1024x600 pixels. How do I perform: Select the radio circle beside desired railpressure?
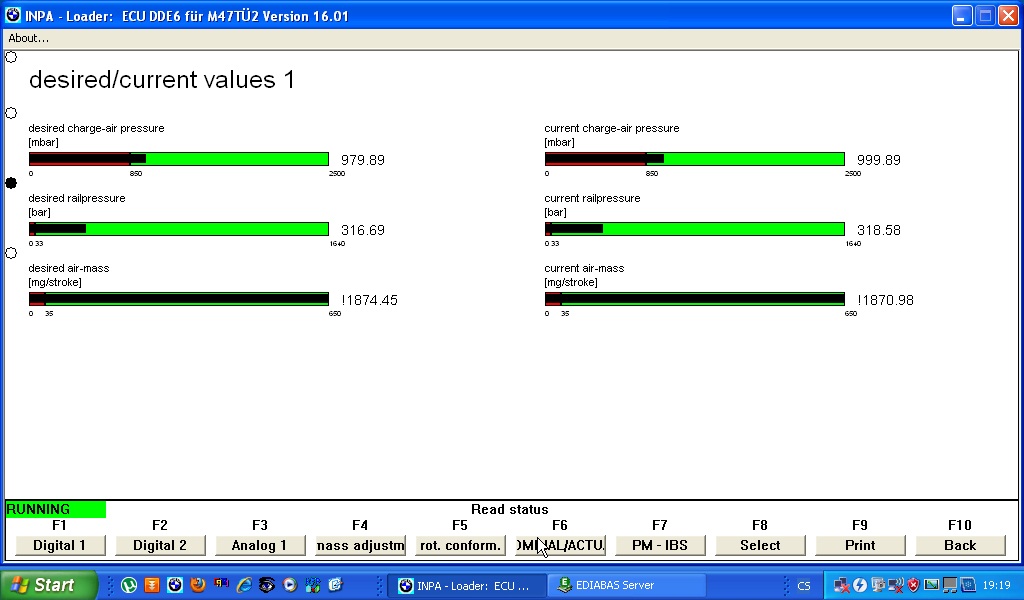click(11, 183)
